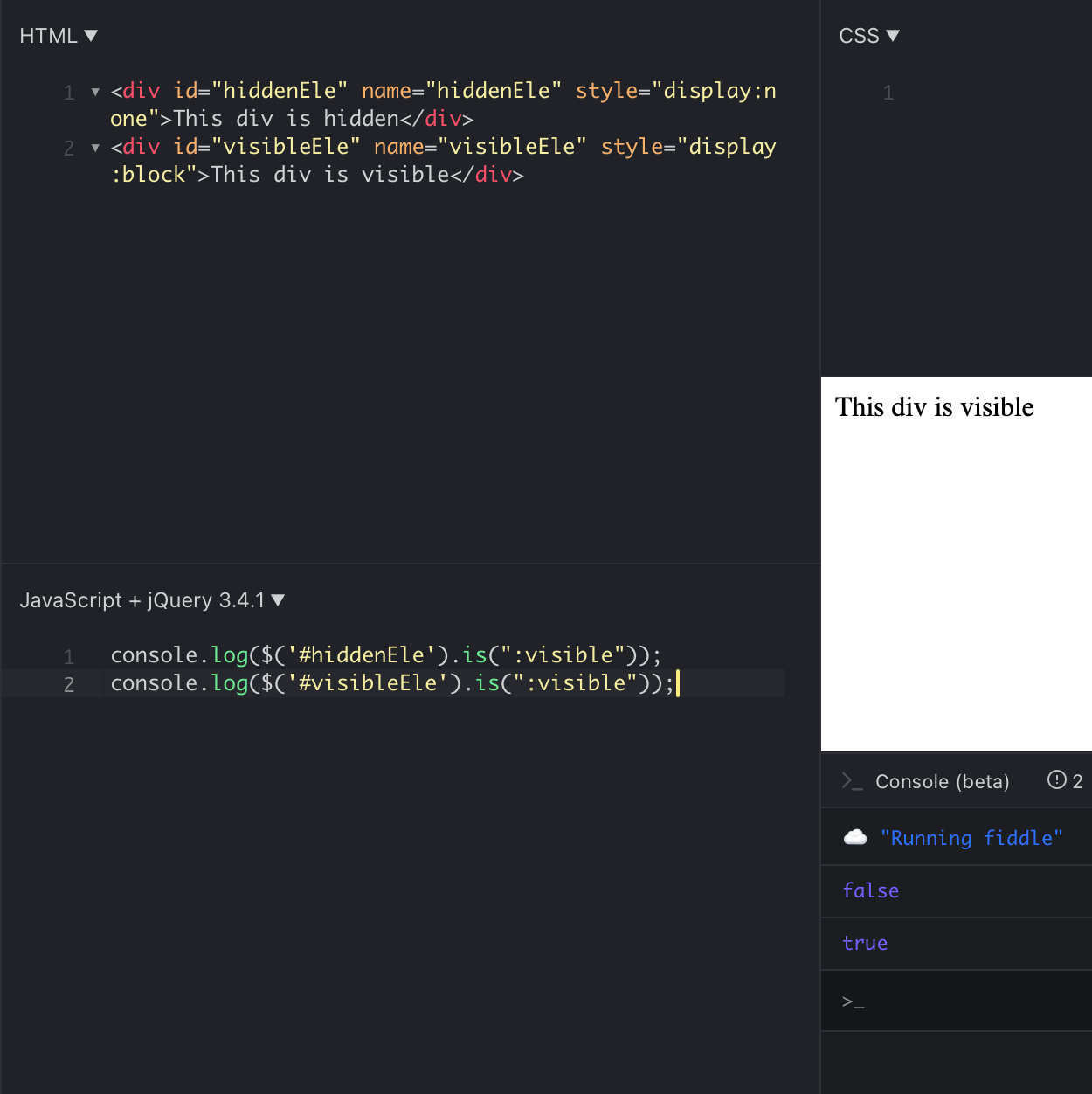
Task: Click the terminal prompt icon beside Console (beta)
Action: pos(853,781)
